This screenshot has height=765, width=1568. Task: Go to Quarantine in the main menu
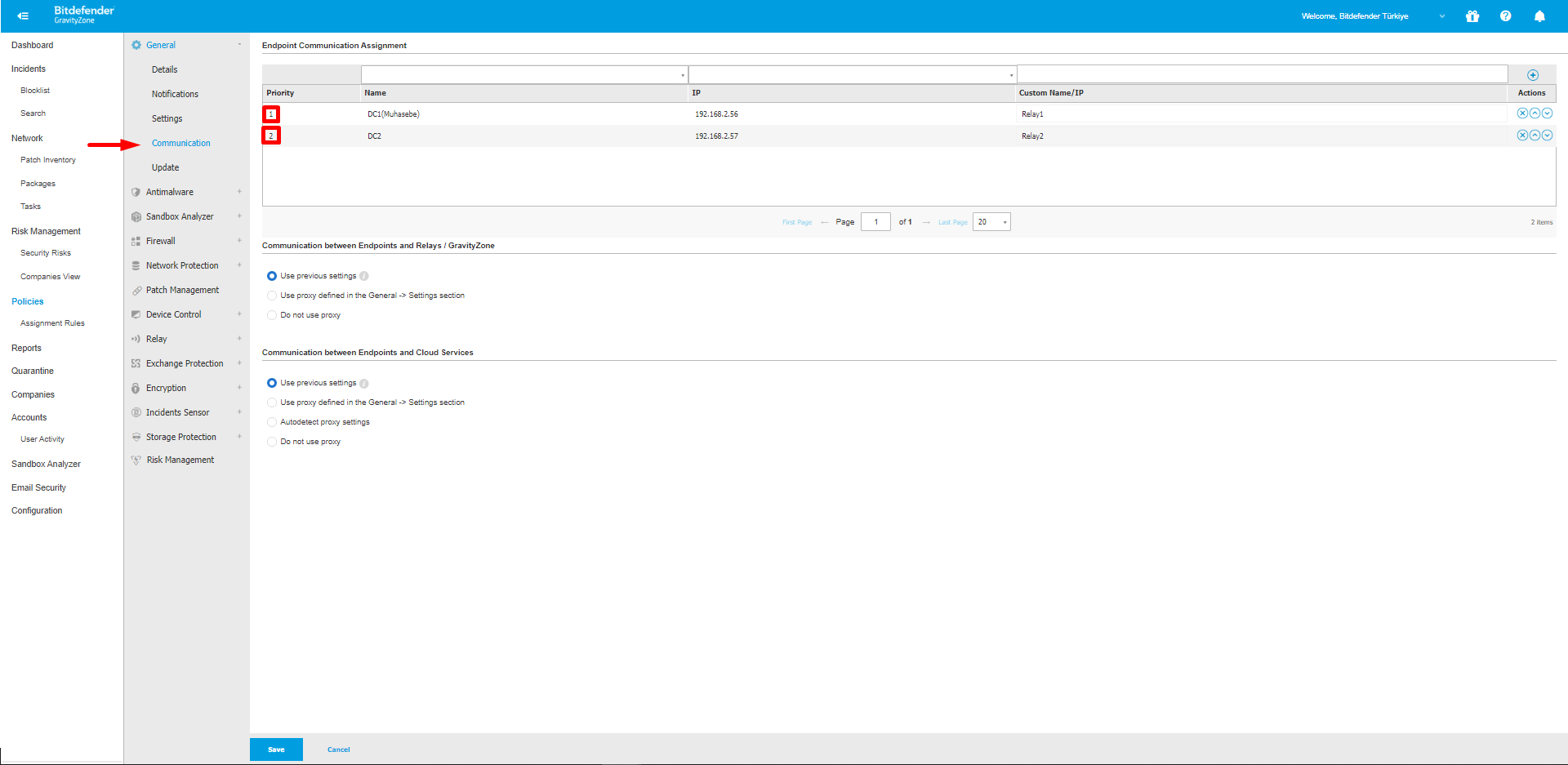point(33,371)
